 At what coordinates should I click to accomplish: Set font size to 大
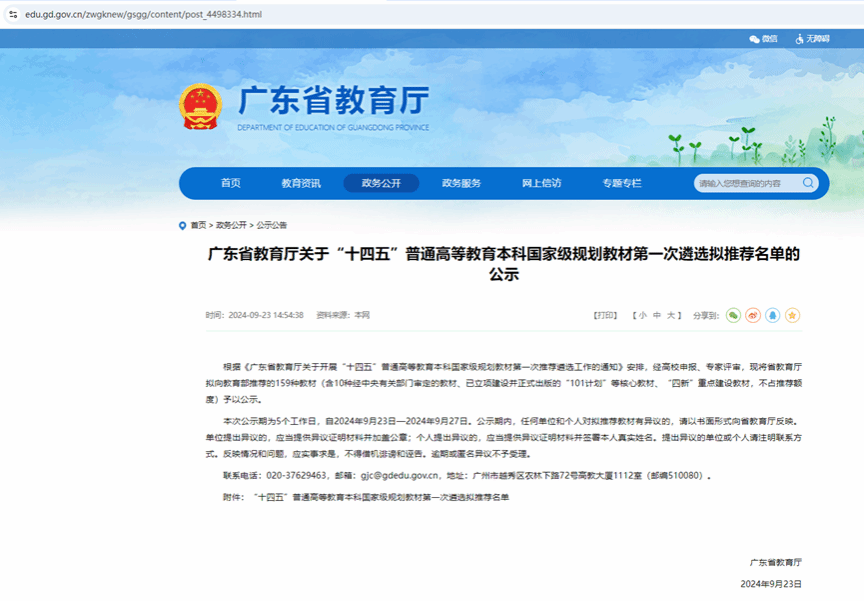click(x=671, y=315)
